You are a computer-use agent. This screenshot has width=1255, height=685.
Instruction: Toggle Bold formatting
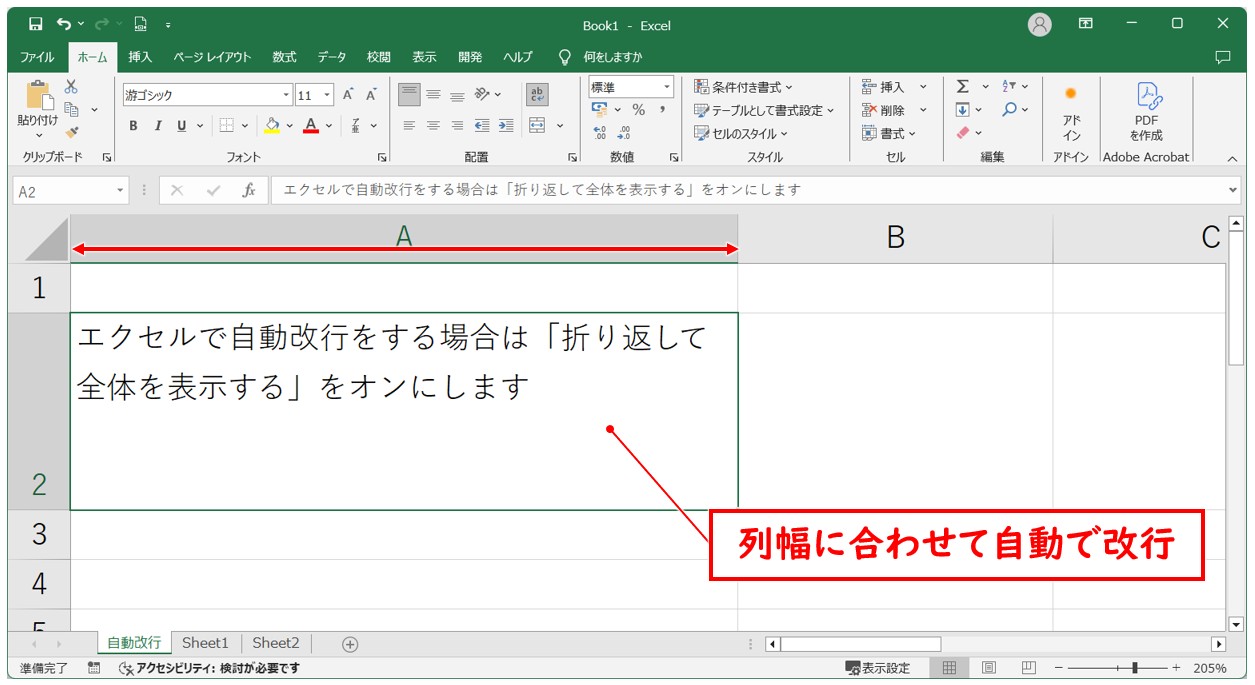tap(133, 126)
